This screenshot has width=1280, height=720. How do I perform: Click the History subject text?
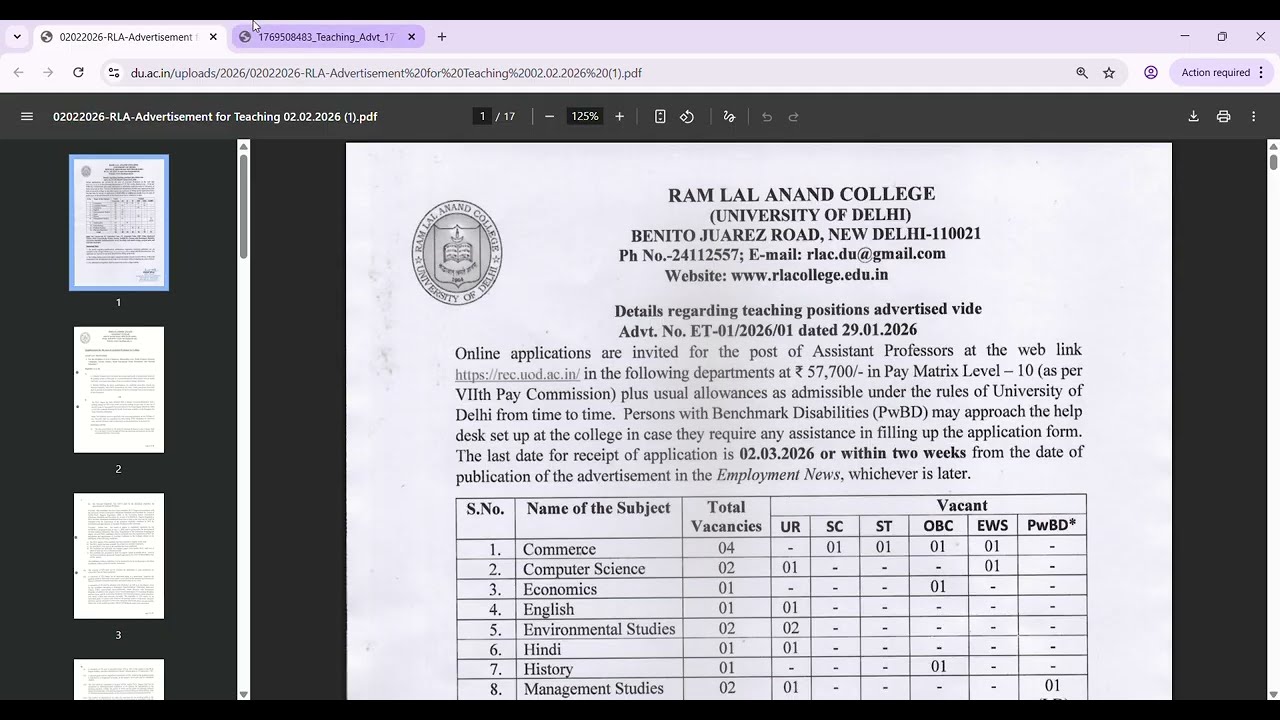(x=548, y=669)
